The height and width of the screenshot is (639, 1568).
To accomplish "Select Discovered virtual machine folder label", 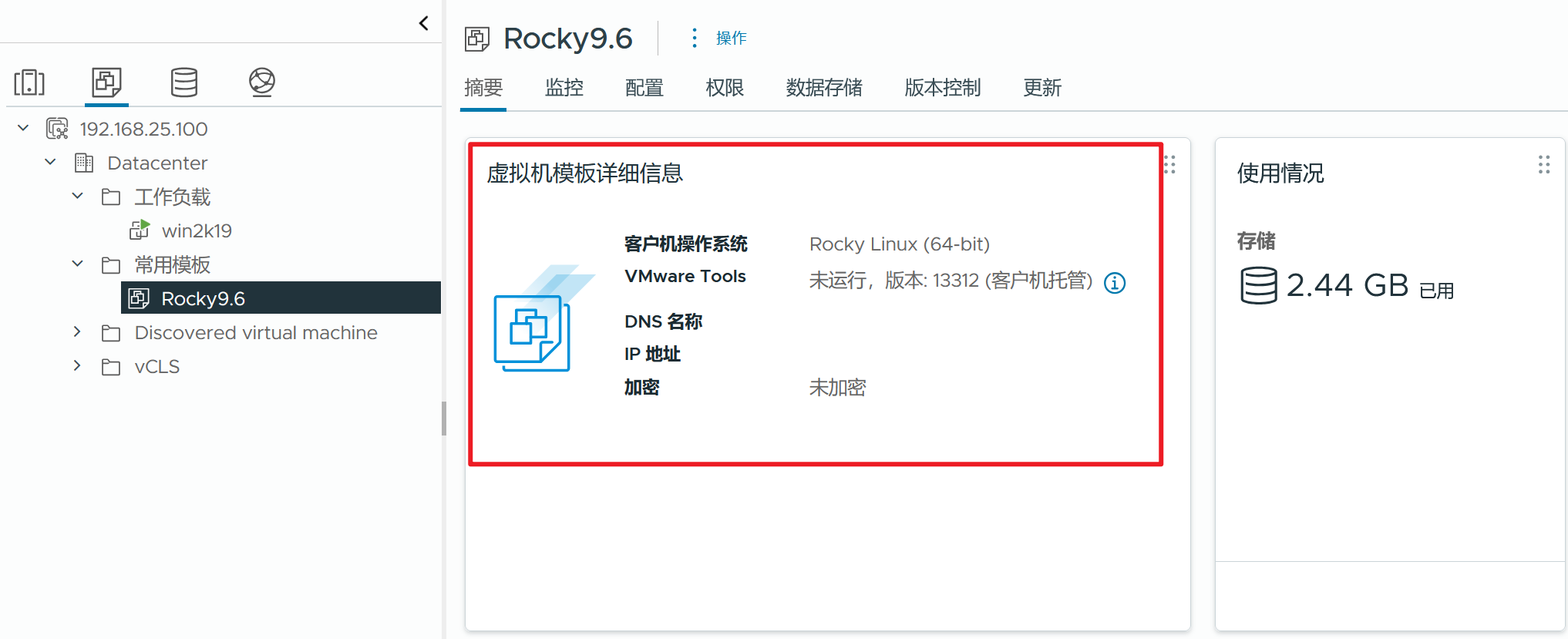I will click(x=256, y=332).
